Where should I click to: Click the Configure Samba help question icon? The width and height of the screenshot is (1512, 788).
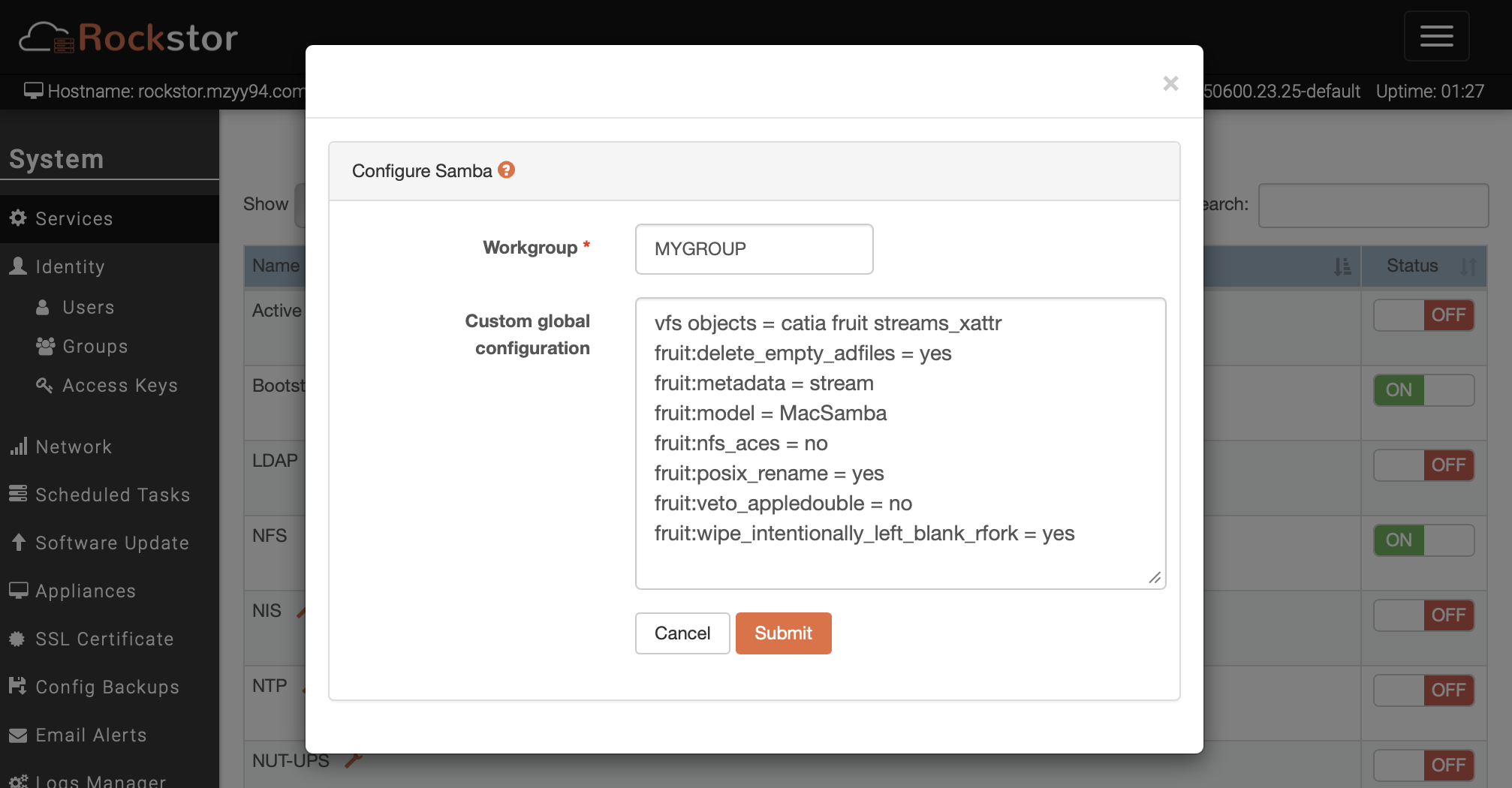(x=507, y=170)
